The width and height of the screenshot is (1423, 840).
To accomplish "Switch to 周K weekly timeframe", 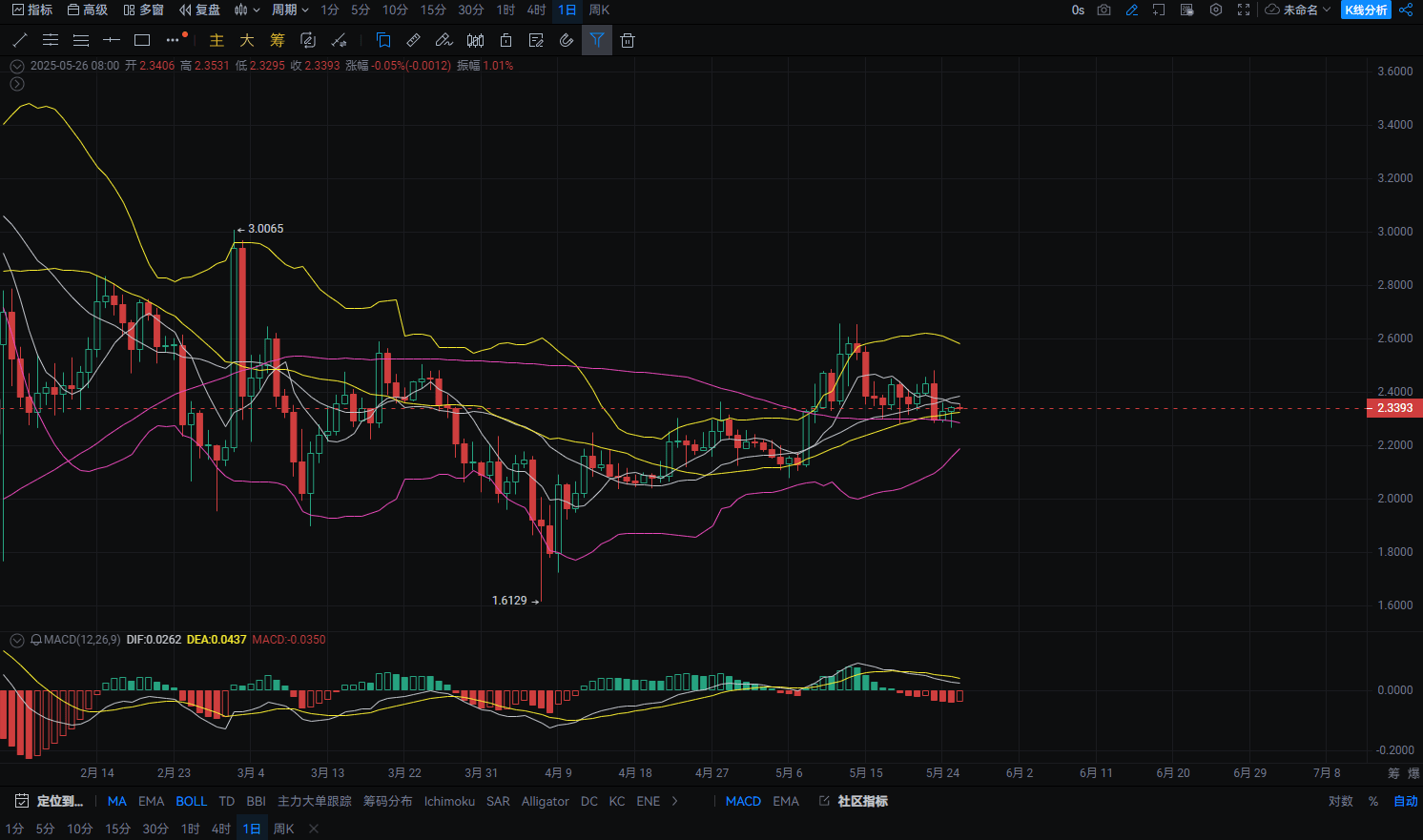I will pos(599,10).
